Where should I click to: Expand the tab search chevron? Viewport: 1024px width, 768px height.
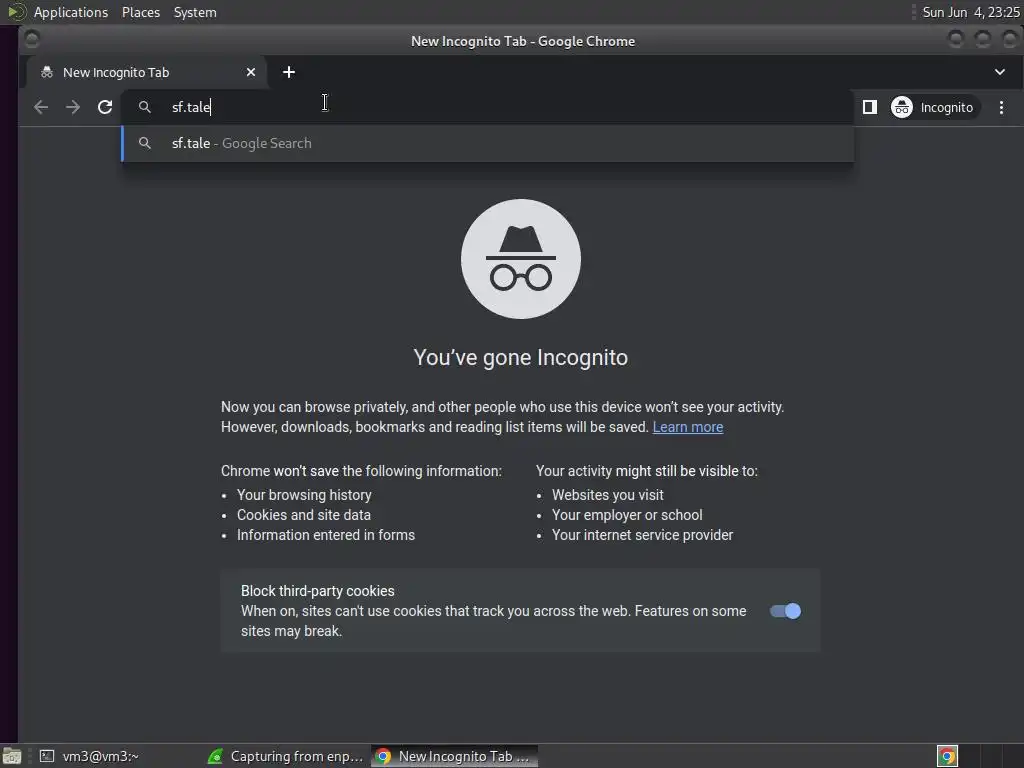[1000, 72]
